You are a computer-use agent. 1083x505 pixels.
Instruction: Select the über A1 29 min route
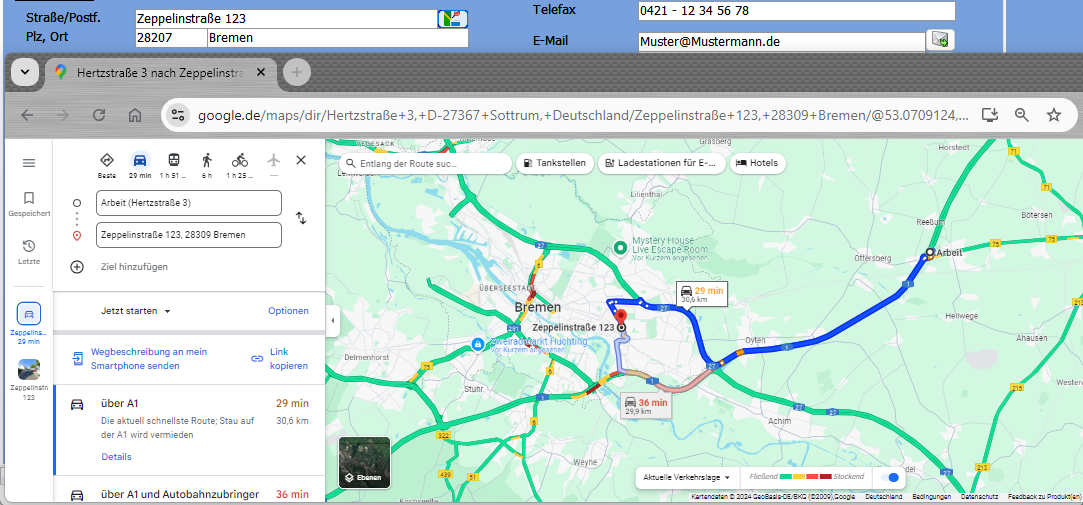(189, 430)
